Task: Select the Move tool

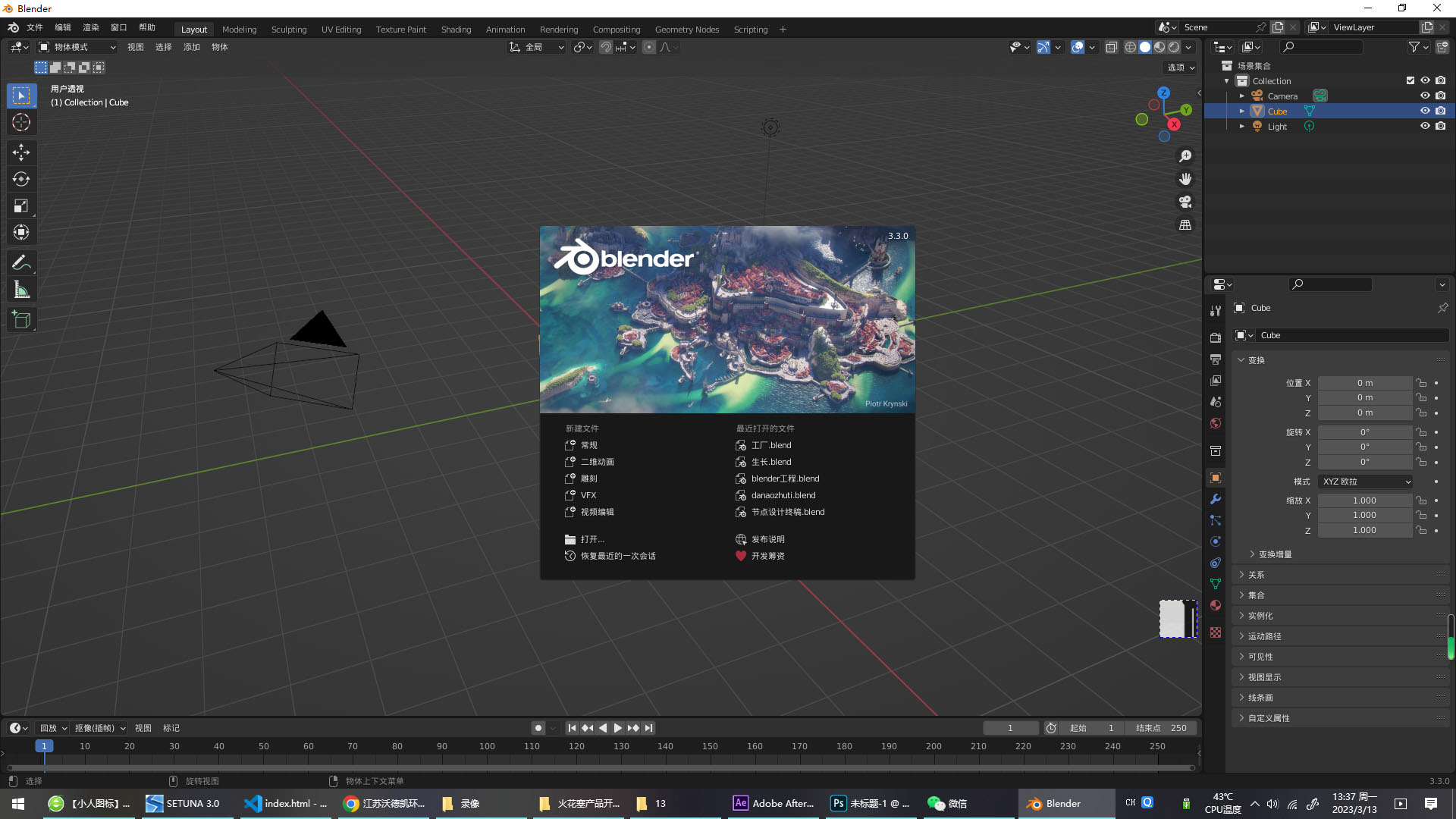Action: [21, 152]
